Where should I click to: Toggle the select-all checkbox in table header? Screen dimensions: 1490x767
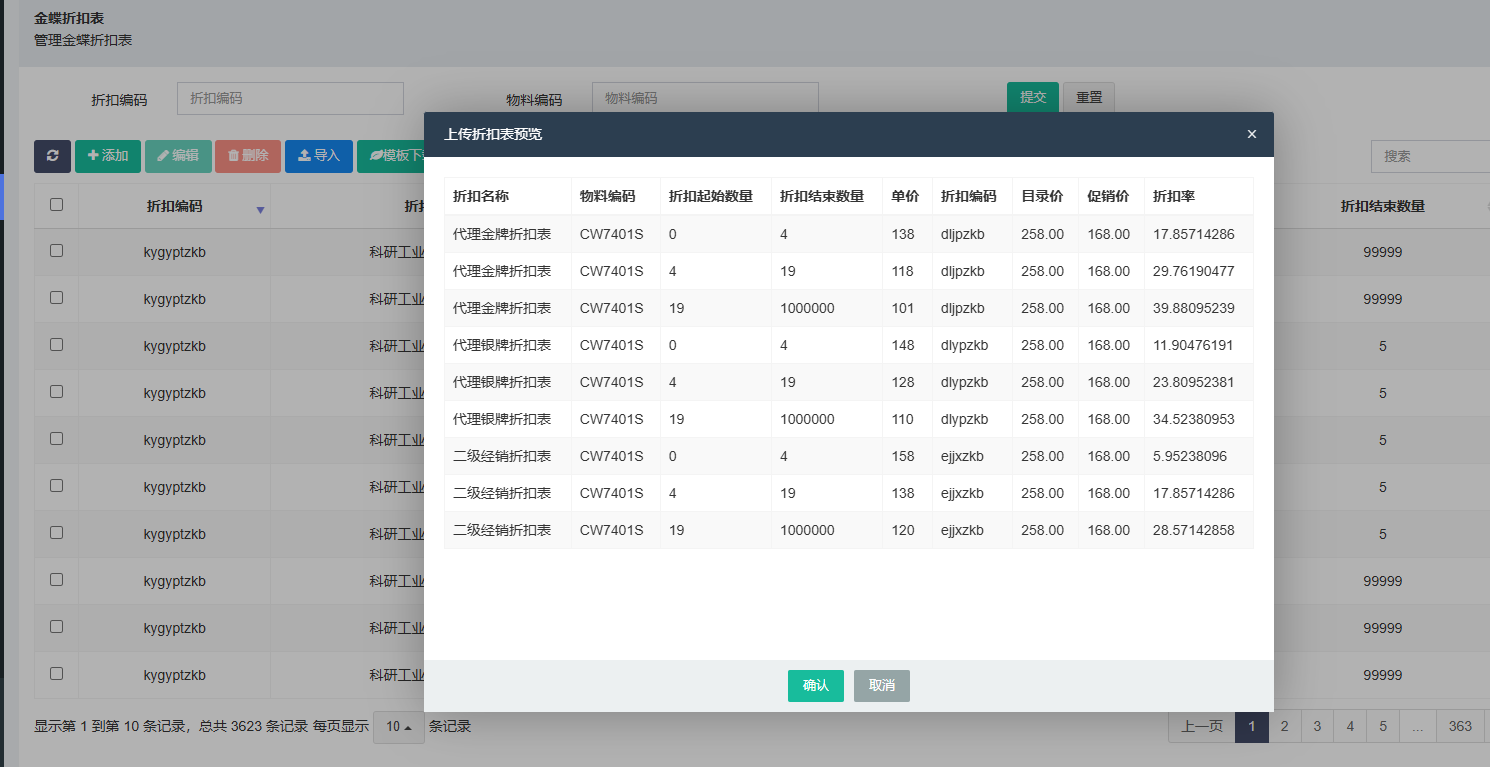pos(56,204)
